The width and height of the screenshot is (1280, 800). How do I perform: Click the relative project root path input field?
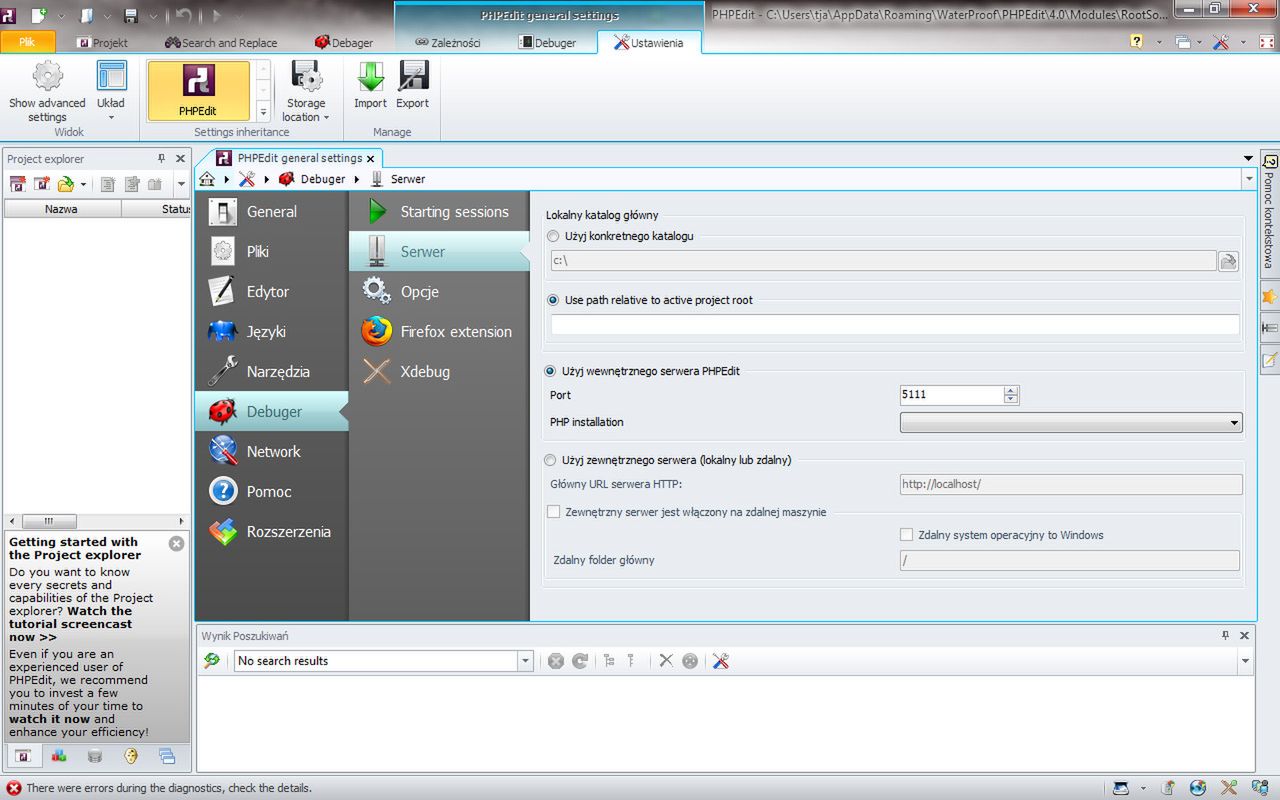click(895, 325)
